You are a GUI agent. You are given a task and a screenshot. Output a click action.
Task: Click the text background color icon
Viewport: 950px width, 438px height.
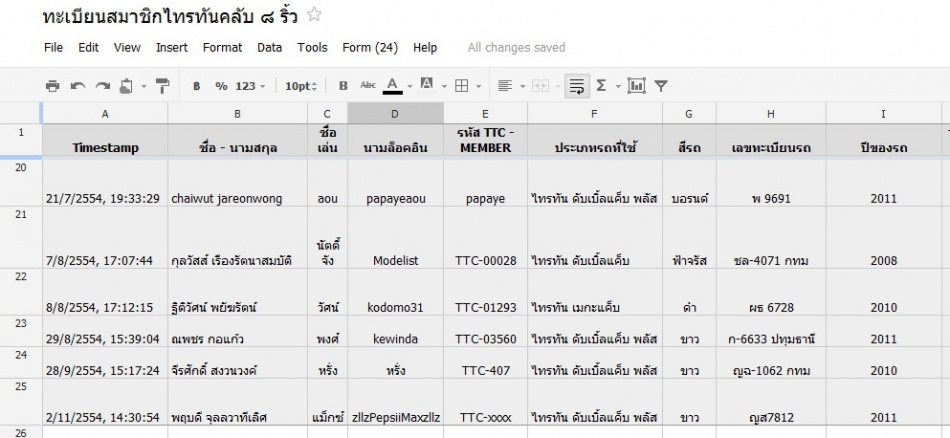427,85
